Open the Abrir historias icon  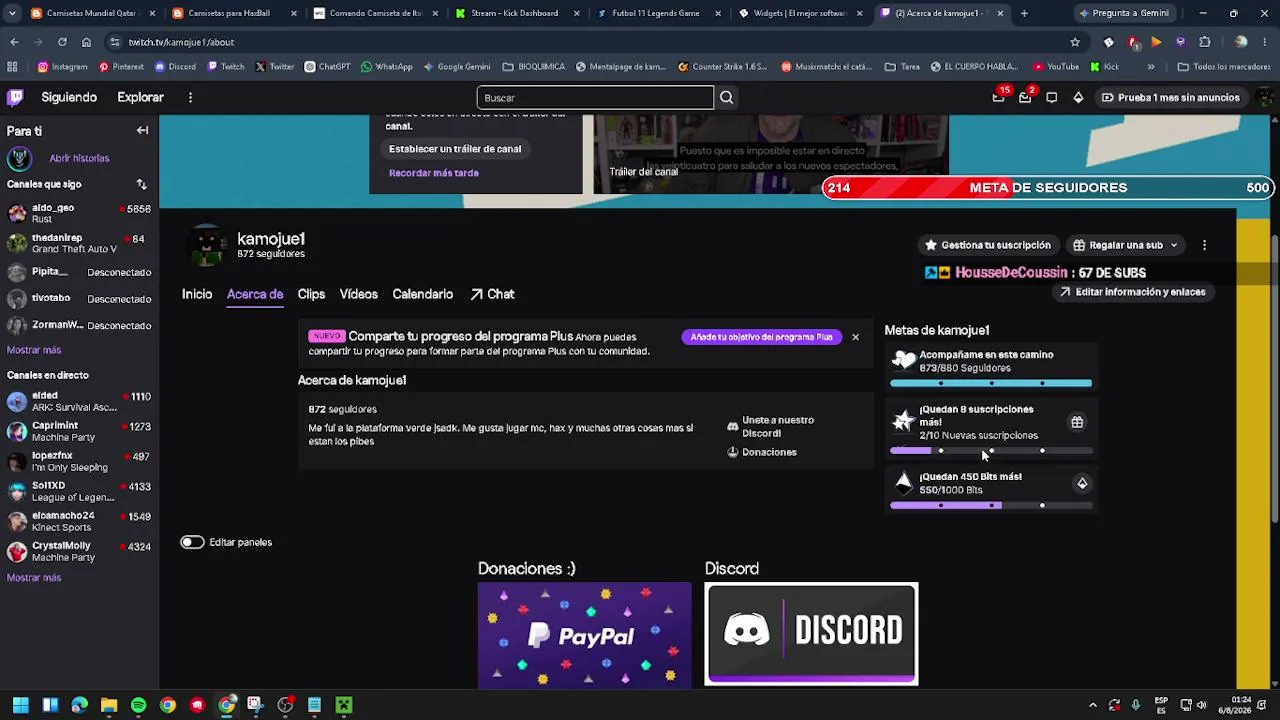(18, 158)
